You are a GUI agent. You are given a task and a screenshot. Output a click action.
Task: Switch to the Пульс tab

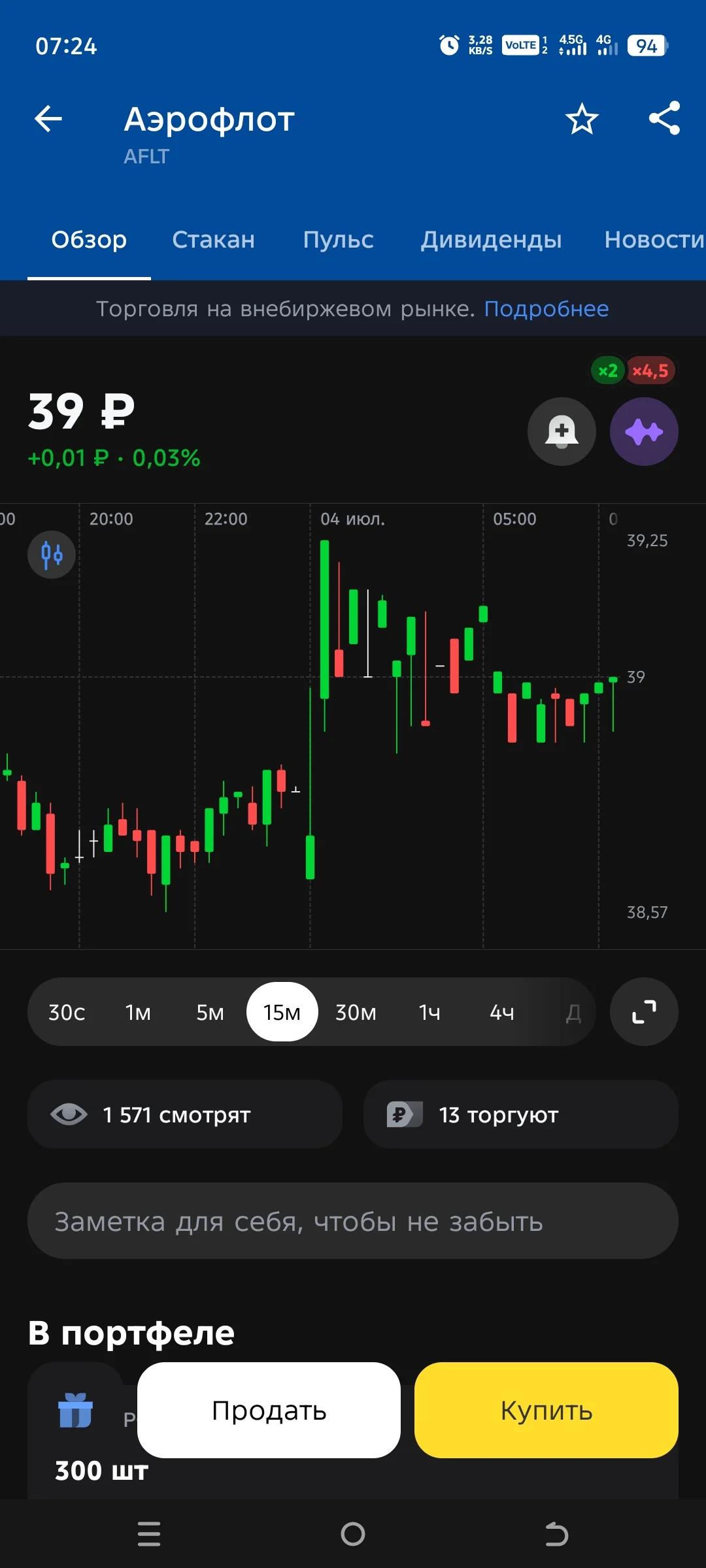[338, 240]
